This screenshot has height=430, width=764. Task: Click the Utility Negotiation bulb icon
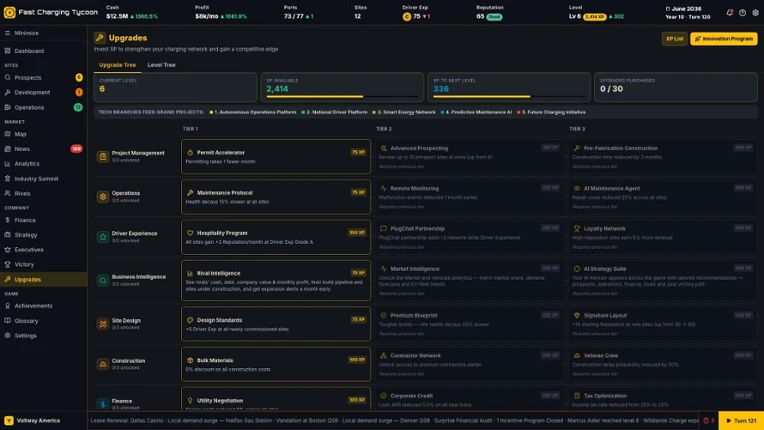(x=190, y=400)
